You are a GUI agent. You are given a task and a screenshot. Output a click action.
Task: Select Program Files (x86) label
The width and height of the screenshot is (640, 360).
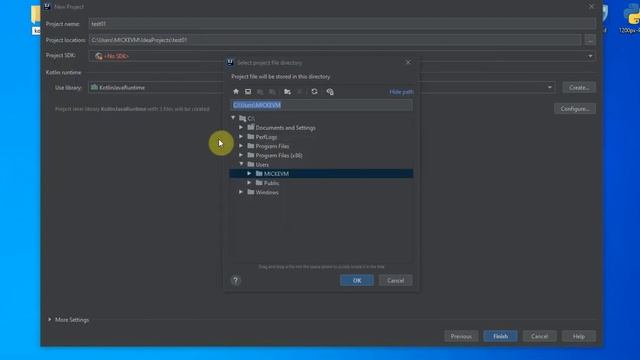click(279, 156)
